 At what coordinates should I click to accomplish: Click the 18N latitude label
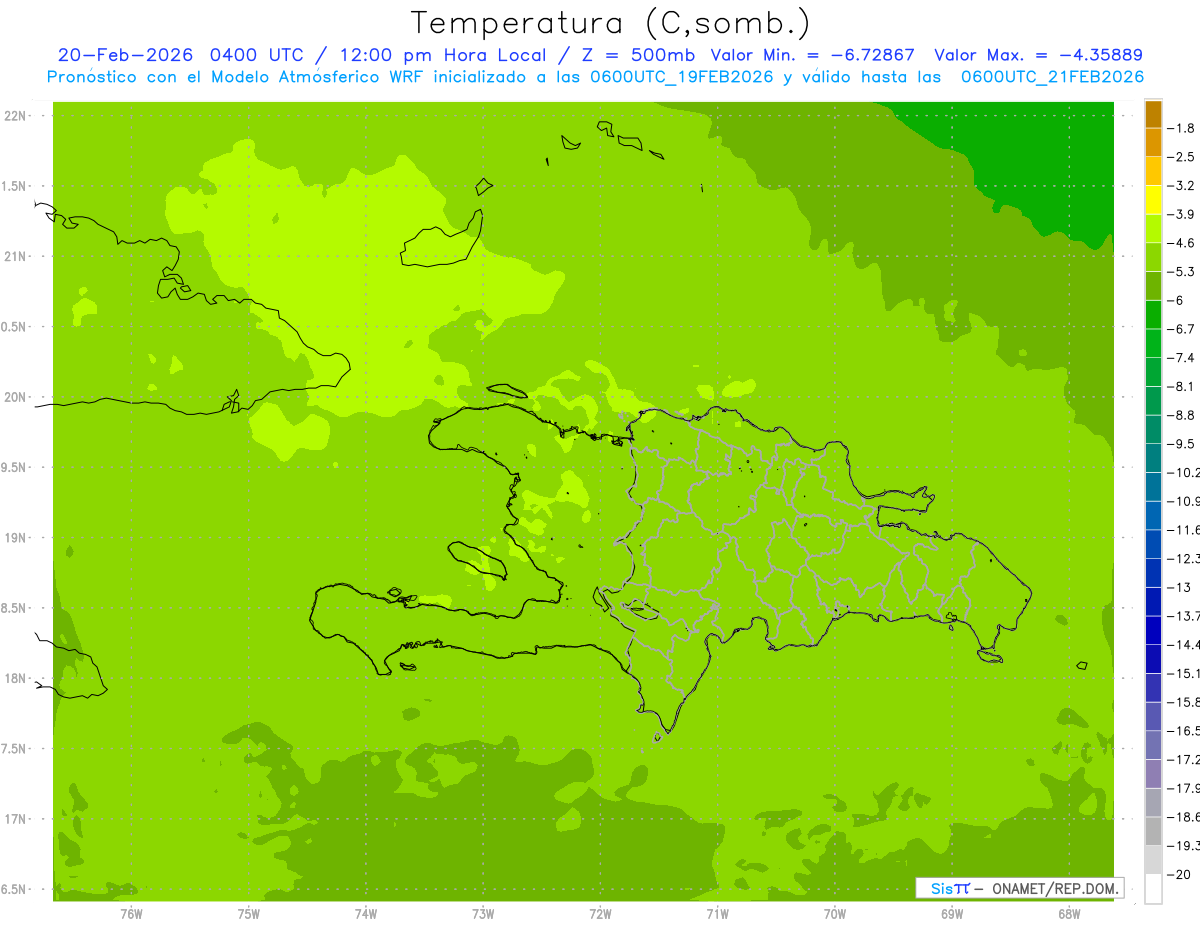click(15, 679)
